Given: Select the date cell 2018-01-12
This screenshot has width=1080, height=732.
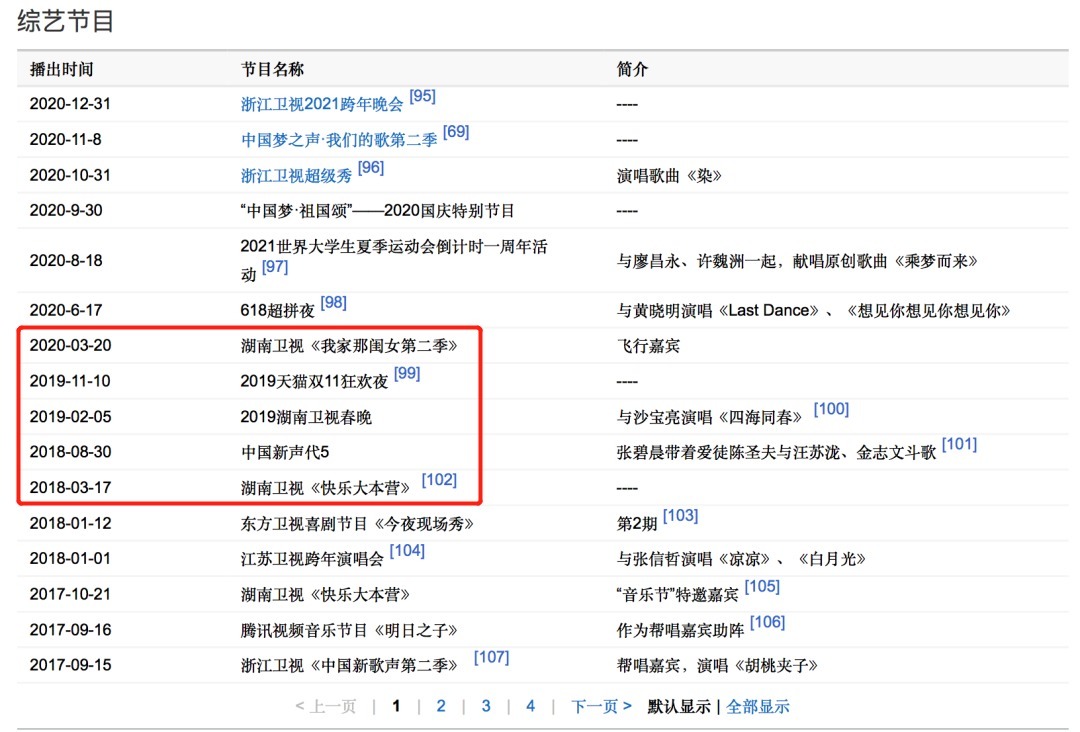Looking at the screenshot, I should click(x=70, y=523).
